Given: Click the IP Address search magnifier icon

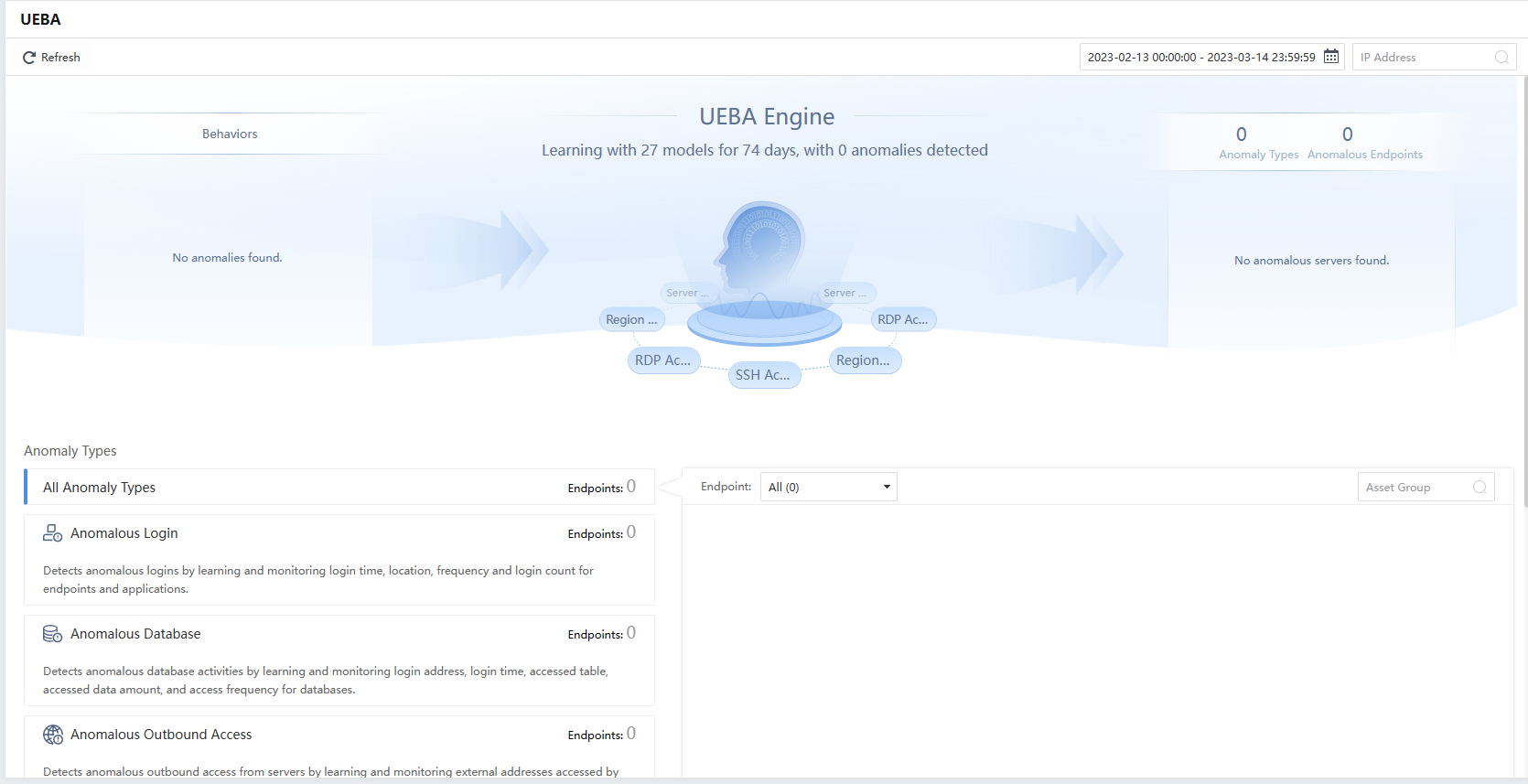Looking at the screenshot, I should point(1501,58).
